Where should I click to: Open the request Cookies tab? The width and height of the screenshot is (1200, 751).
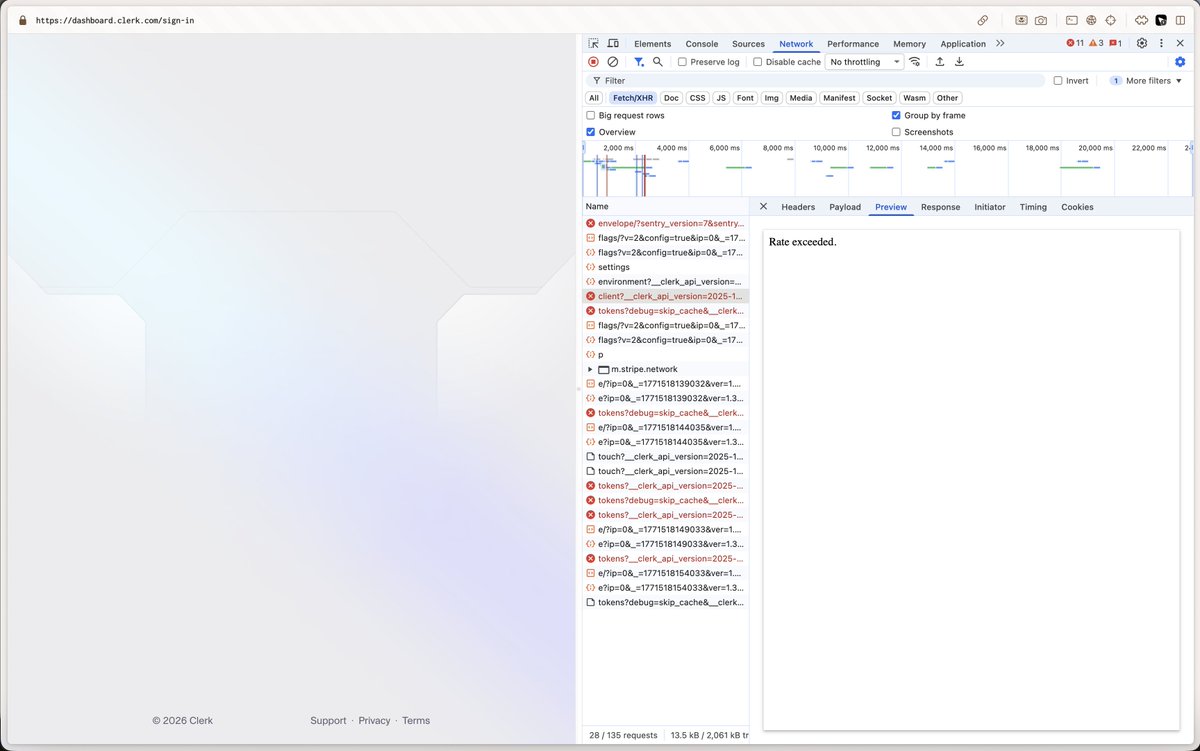click(1077, 207)
